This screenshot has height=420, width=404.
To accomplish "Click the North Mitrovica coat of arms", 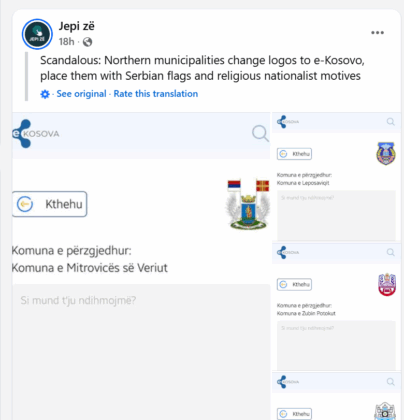I will click(x=248, y=204).
